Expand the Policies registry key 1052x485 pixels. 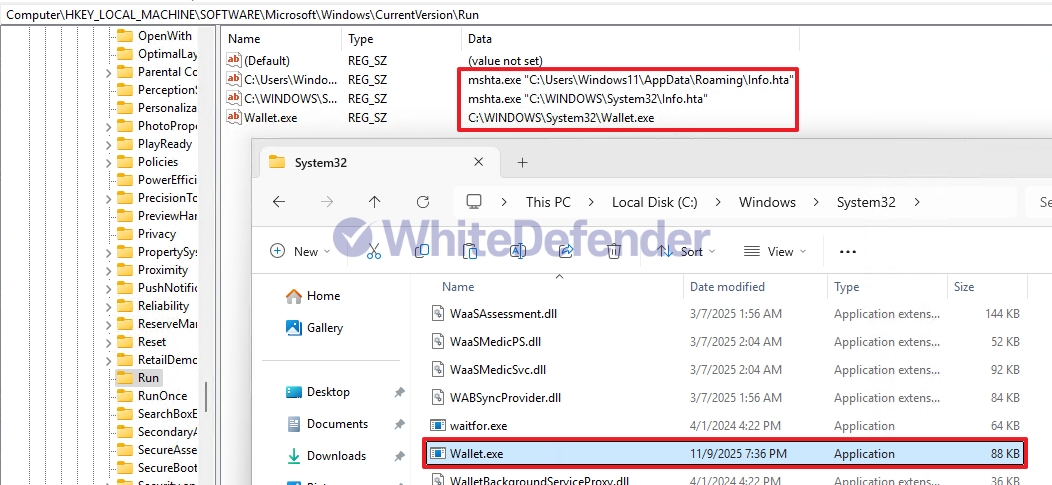click(108, 162)
